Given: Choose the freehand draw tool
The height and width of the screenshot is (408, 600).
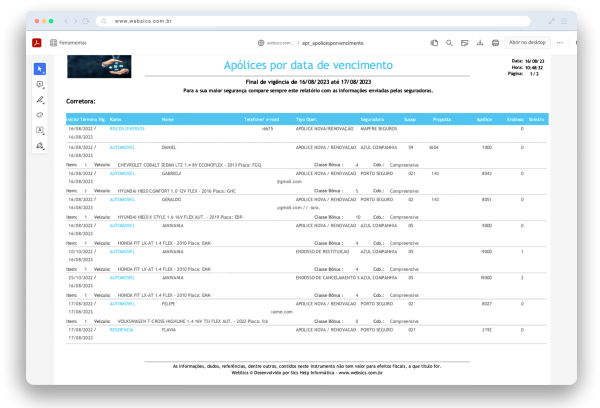Looking at the screenshot, I should (x=40, y=115).
